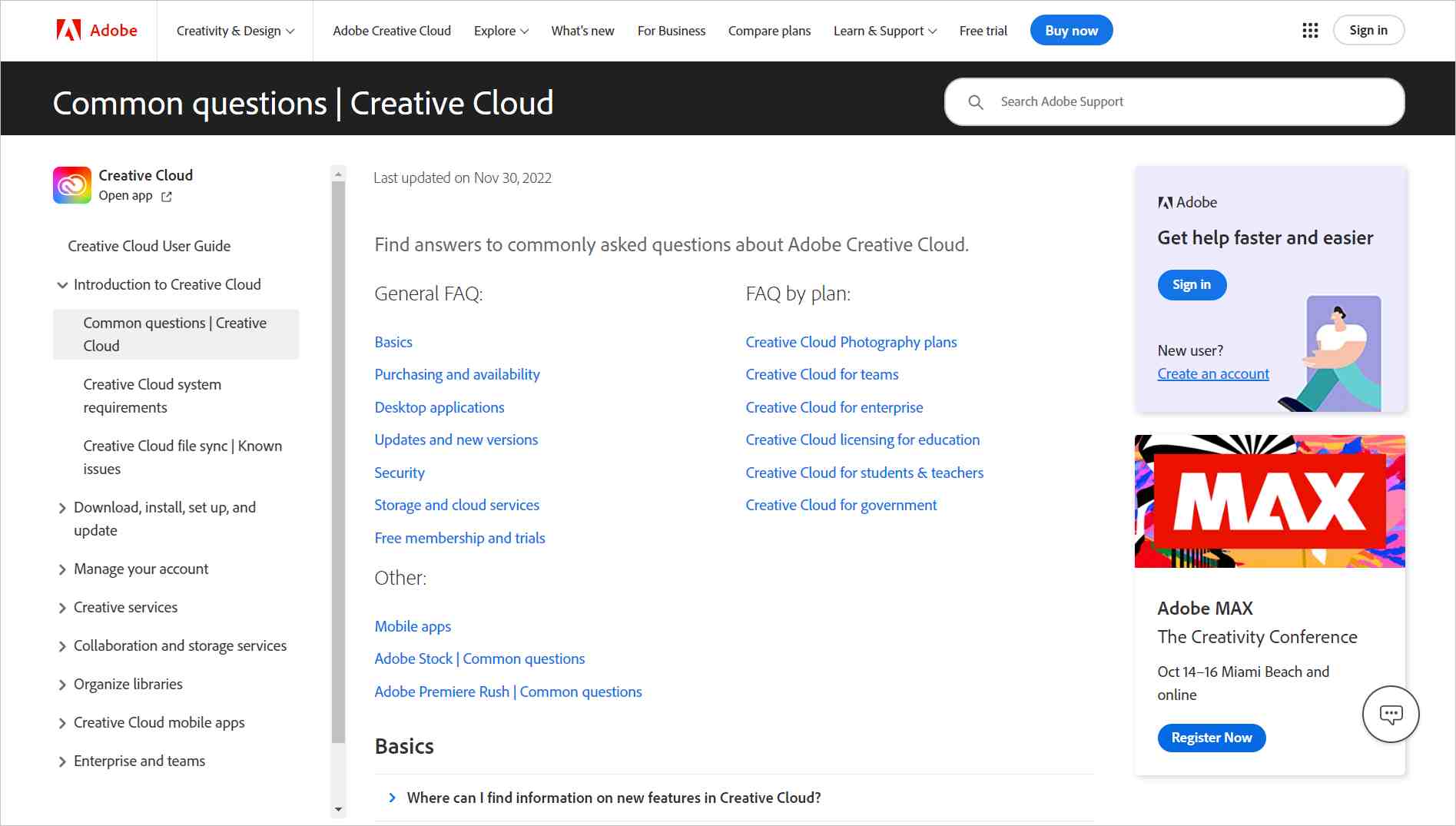
Task: Click the sidebar scrollbar thumb
Action: click(x=338, y=463)
